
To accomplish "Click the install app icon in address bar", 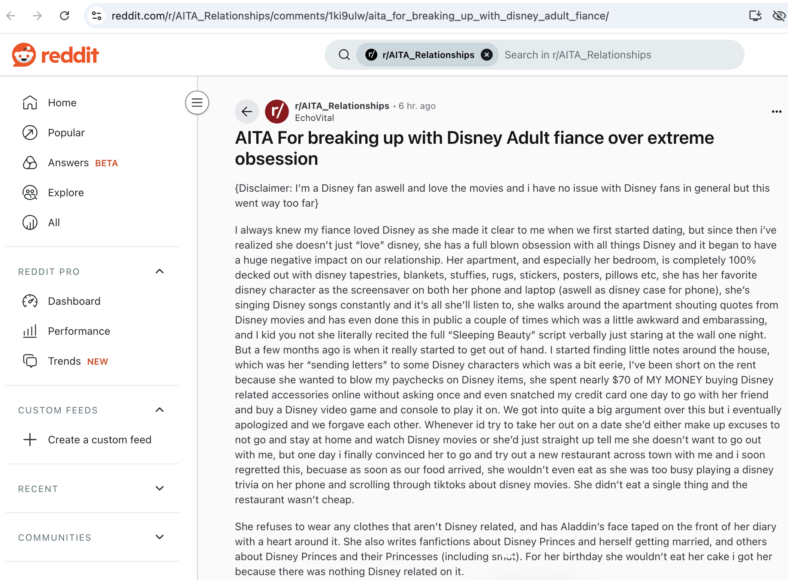I will [755, 16].
